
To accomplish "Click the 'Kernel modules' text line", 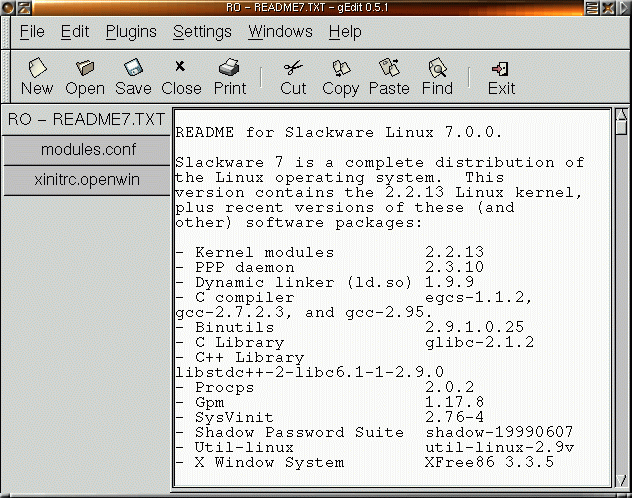I will click(x=265, y=253).
